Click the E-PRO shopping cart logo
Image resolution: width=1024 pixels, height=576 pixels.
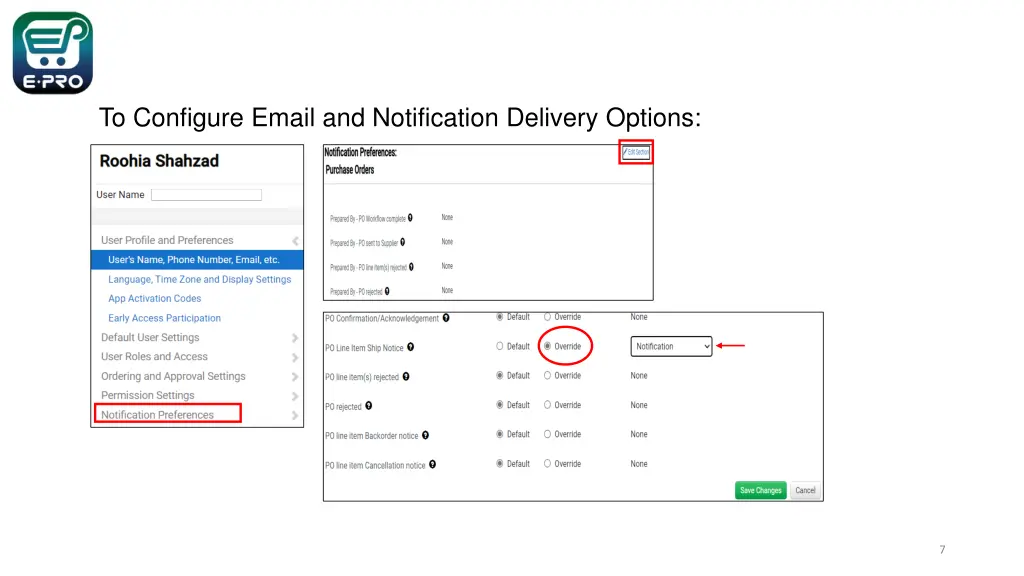[x=53, y=53]
